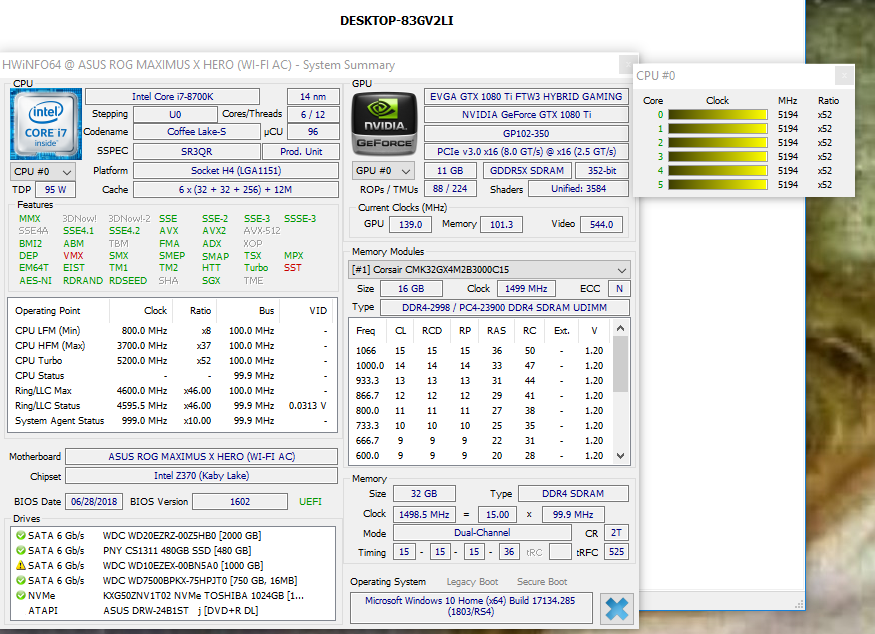Click the red SST feature flag
This screenshot has height=634, width=875.
tap(292, 268)
